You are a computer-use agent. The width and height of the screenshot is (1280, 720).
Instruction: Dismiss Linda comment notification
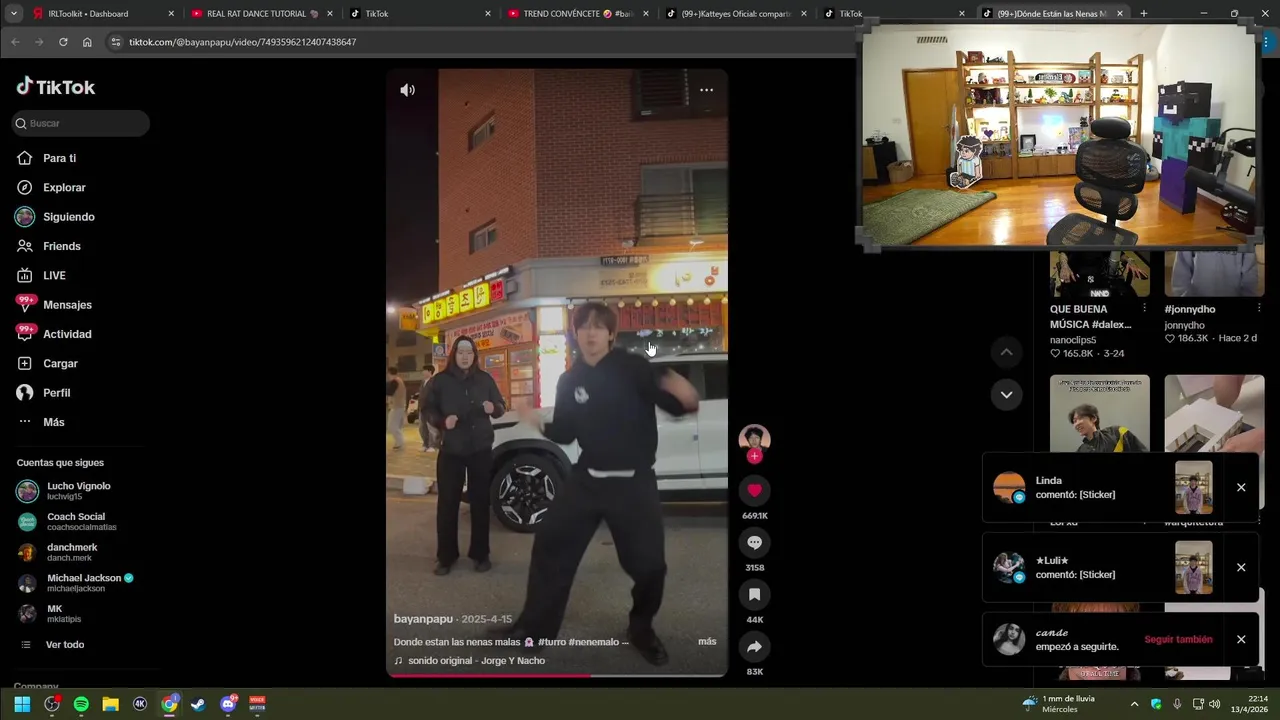[x=1241, y=488]
